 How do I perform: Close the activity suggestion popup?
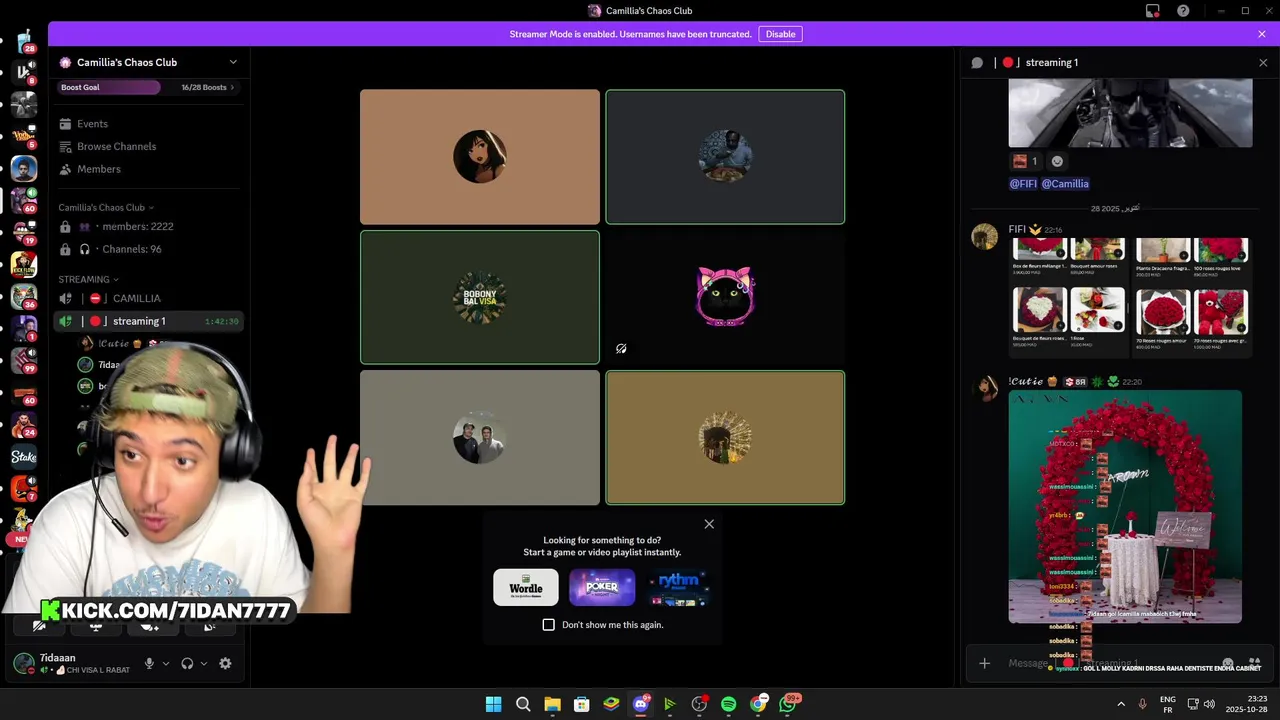pyautogui.click(x=709, y=524)
